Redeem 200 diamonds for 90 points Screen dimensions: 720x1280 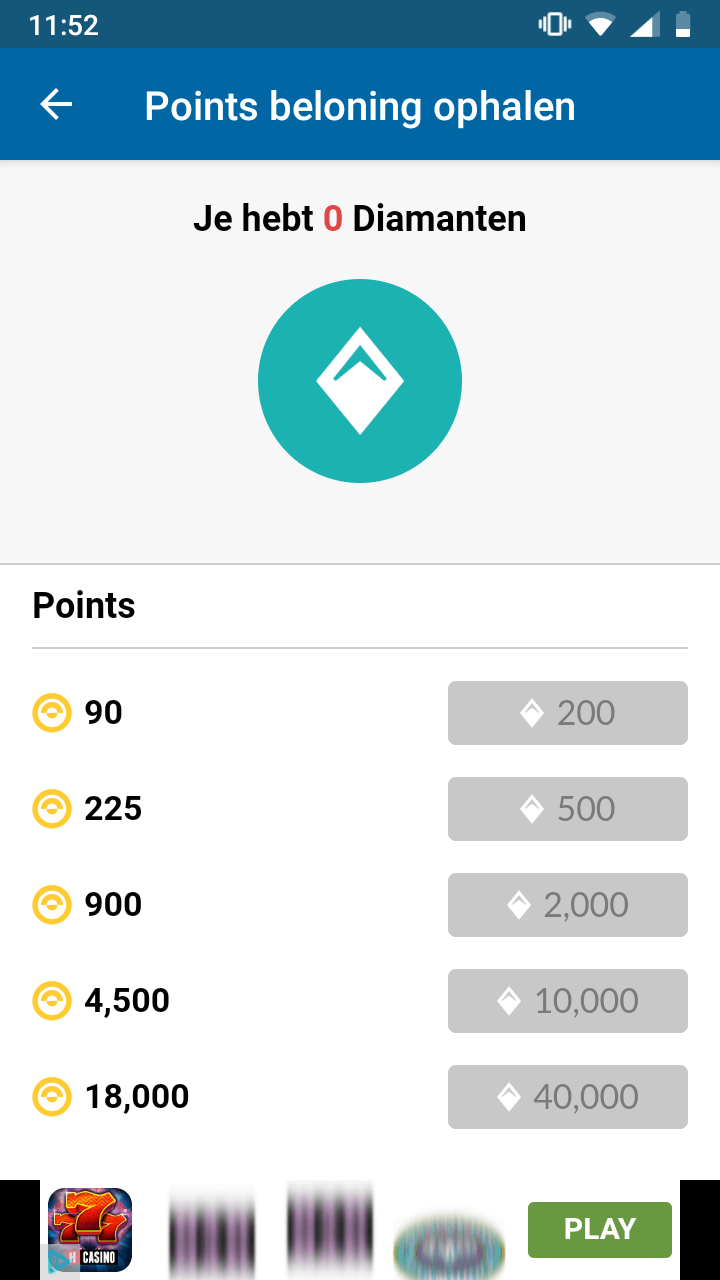[567, 713]
